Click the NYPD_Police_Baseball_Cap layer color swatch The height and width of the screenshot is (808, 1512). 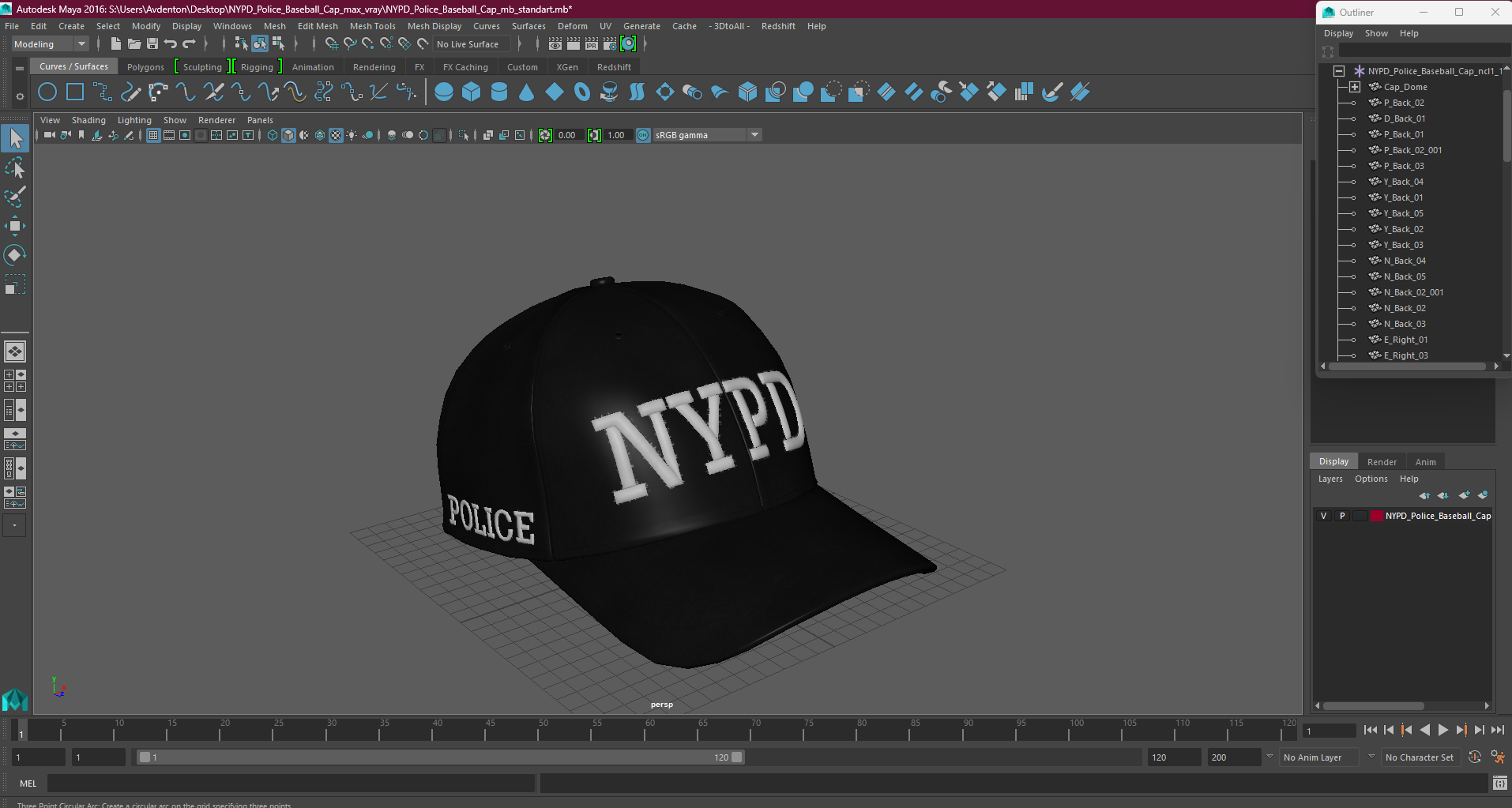point(1377,516)
